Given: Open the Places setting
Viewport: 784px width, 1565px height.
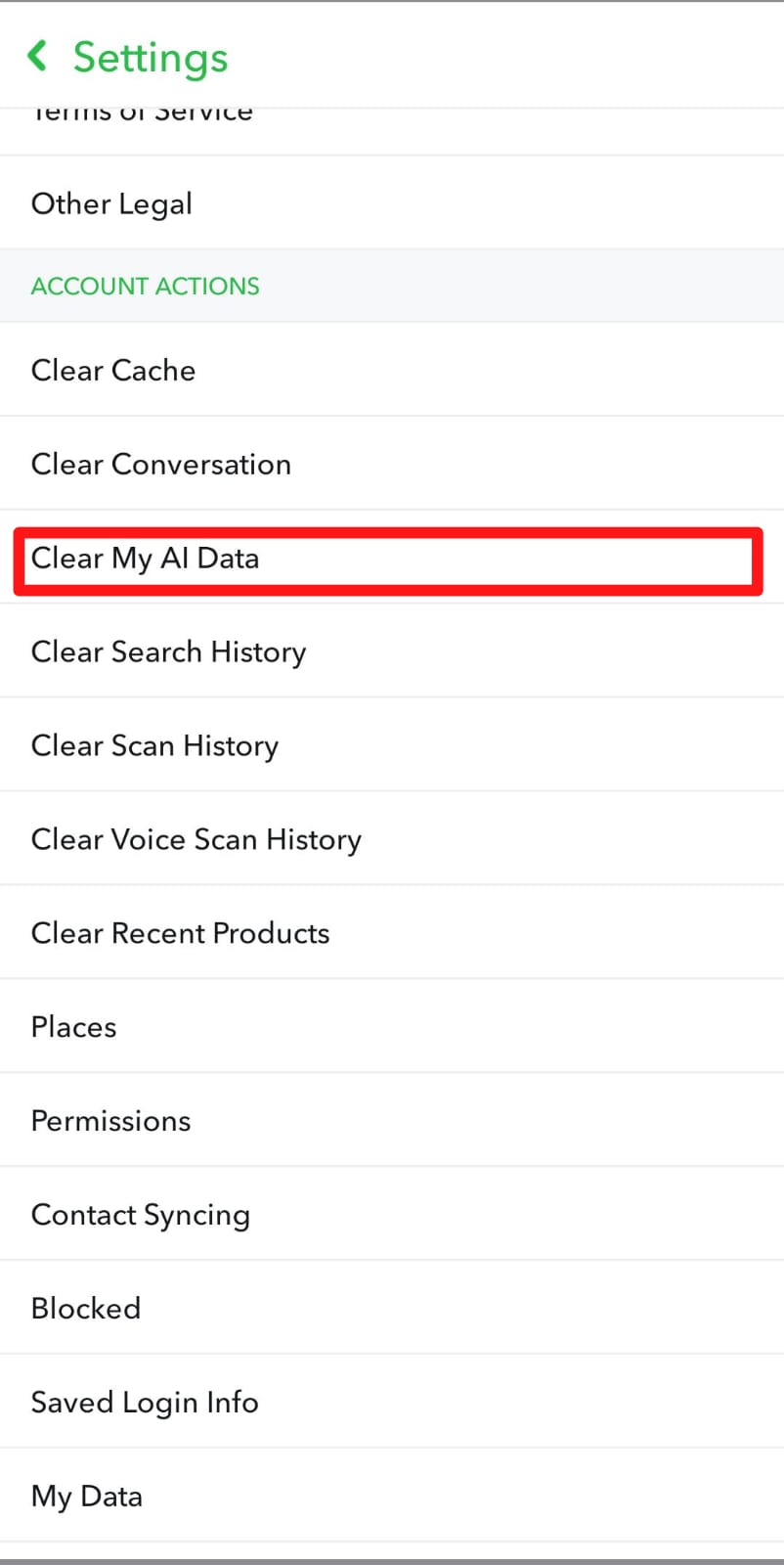Looking at the screenshot, I should coord(74,1027).
